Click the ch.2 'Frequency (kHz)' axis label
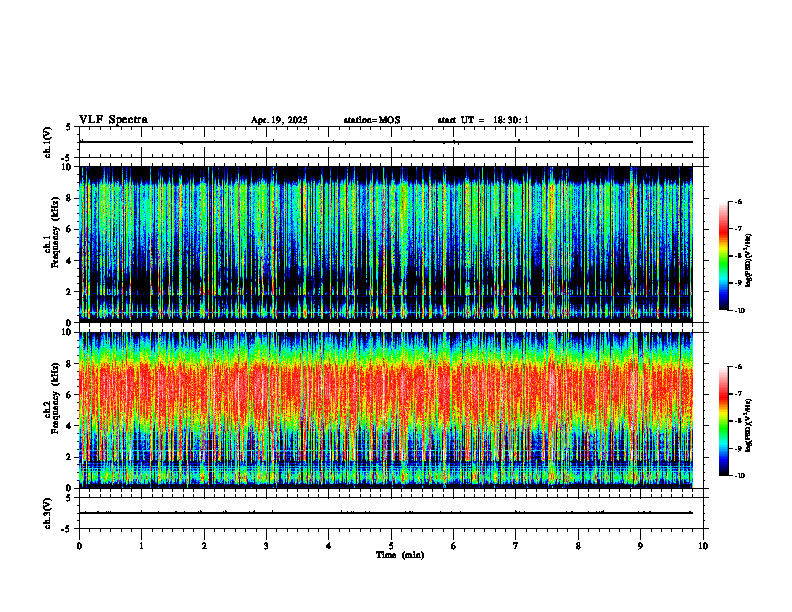 click(55, 398)
